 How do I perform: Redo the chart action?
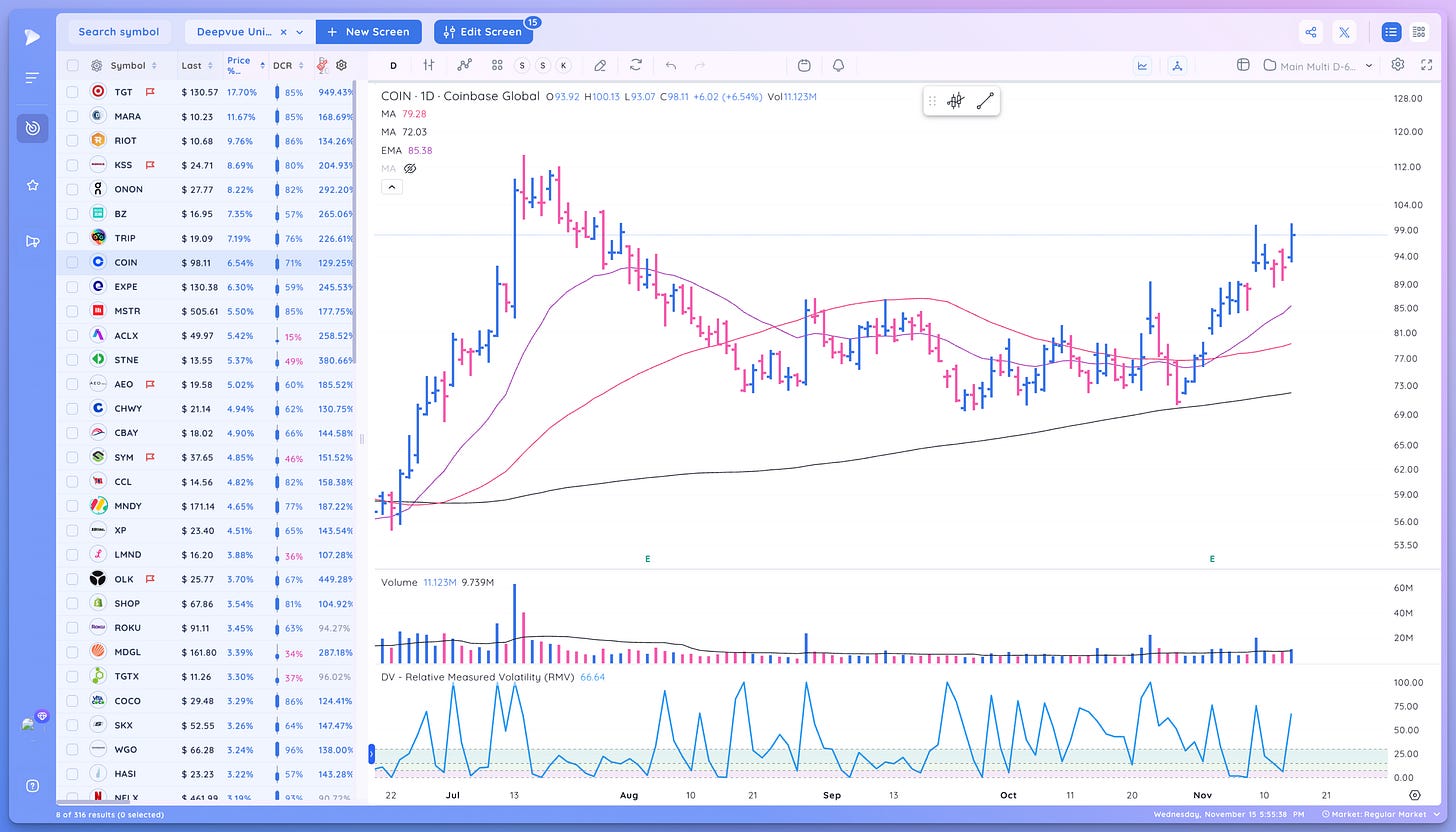pos(700,65)
